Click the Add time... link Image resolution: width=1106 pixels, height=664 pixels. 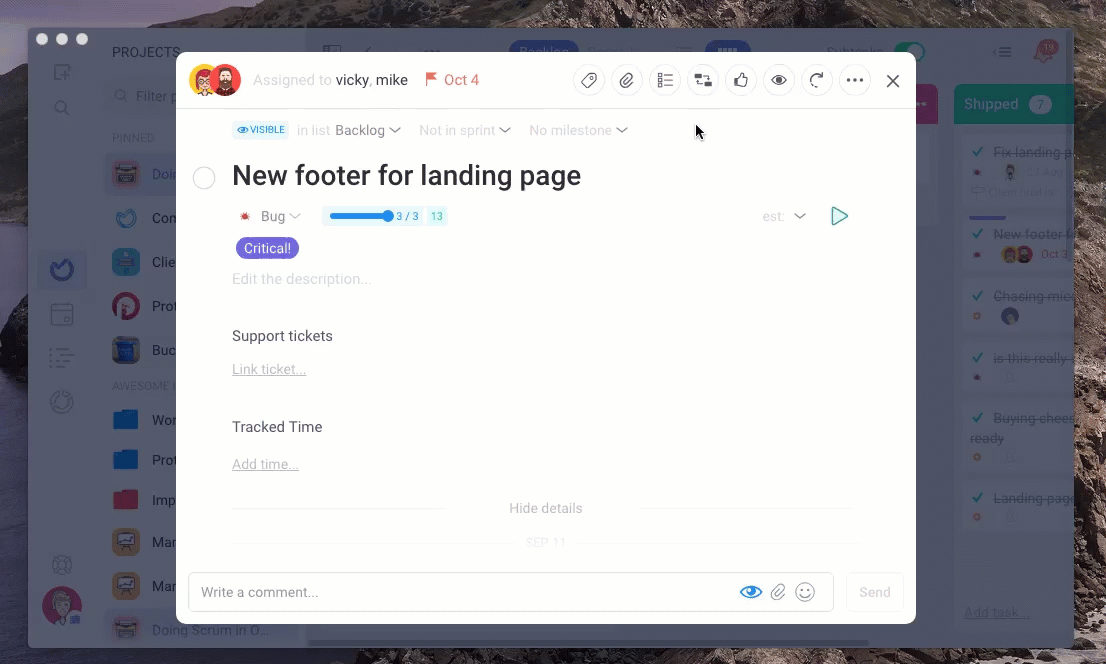pos(265,464)
